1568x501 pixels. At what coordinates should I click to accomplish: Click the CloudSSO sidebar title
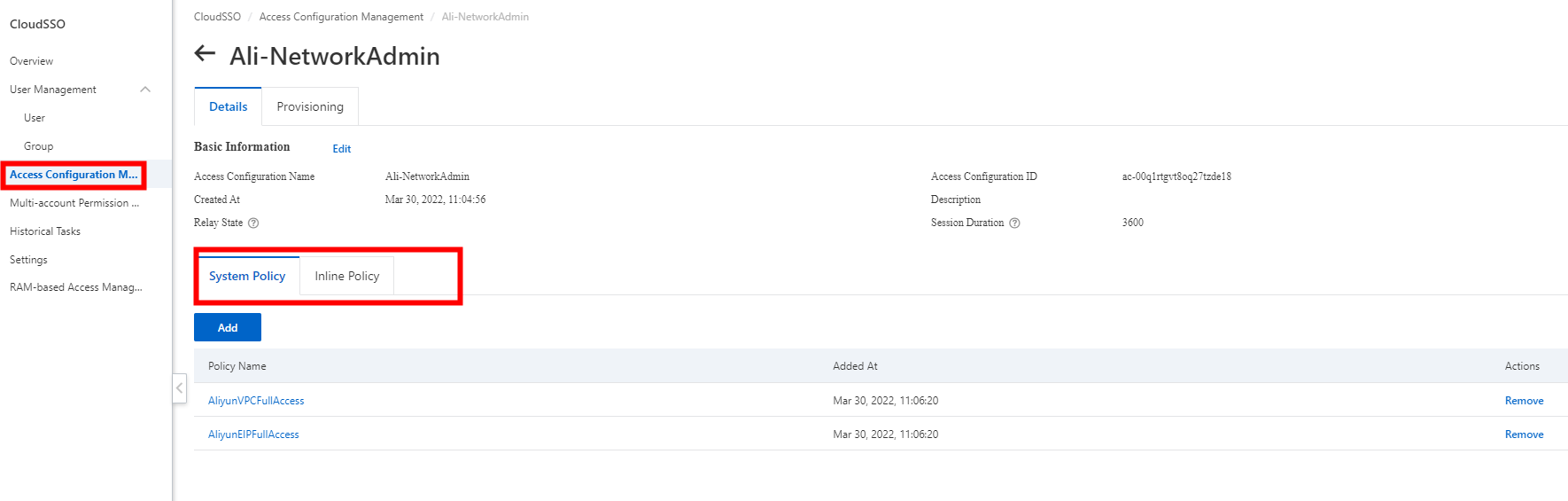[x=37, y=24]
